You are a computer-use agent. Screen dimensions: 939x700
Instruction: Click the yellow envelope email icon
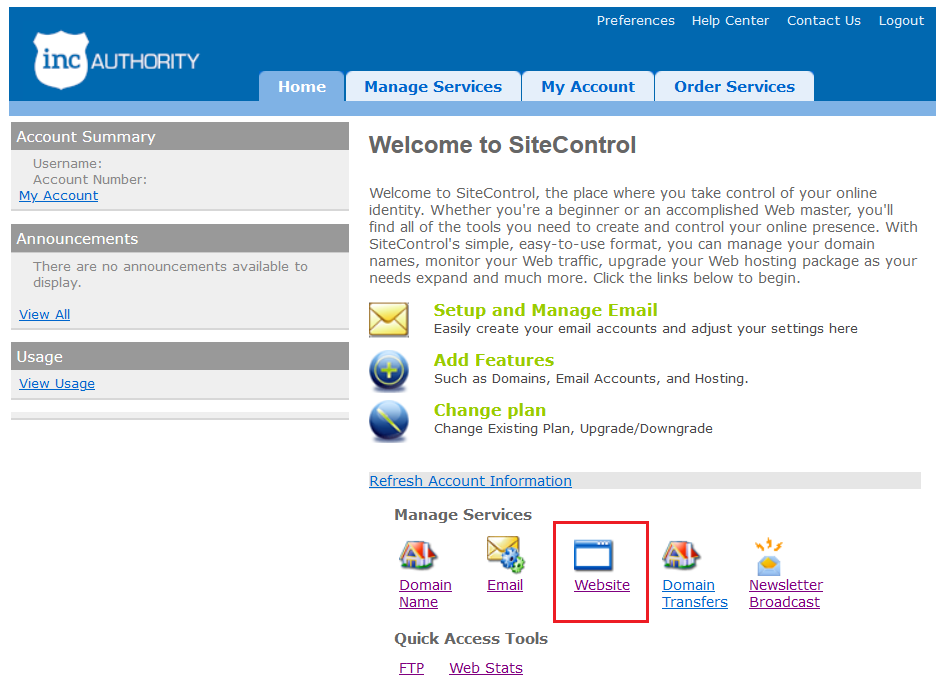[389, 319]
